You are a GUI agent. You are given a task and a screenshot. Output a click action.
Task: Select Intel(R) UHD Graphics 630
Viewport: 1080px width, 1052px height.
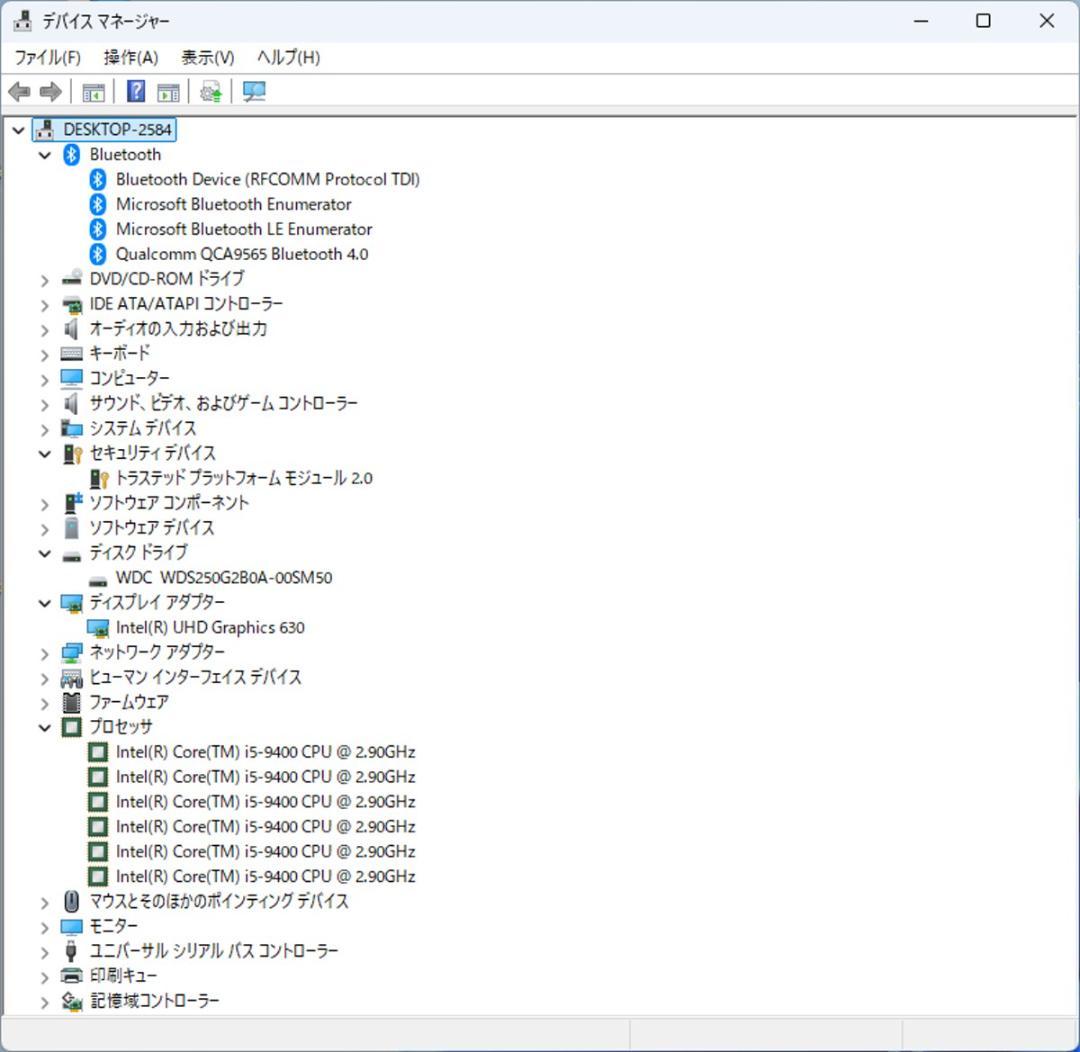(211, 627)
